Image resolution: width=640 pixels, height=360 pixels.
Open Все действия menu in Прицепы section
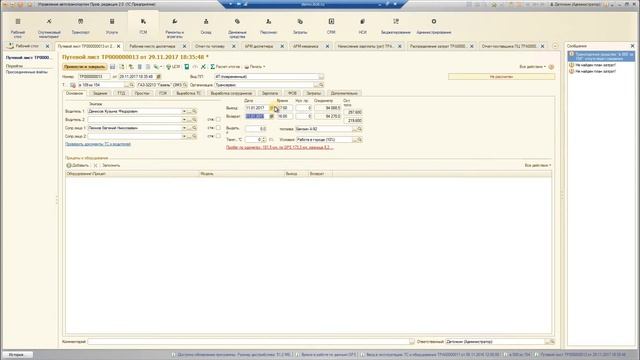[x=538, y=165]
